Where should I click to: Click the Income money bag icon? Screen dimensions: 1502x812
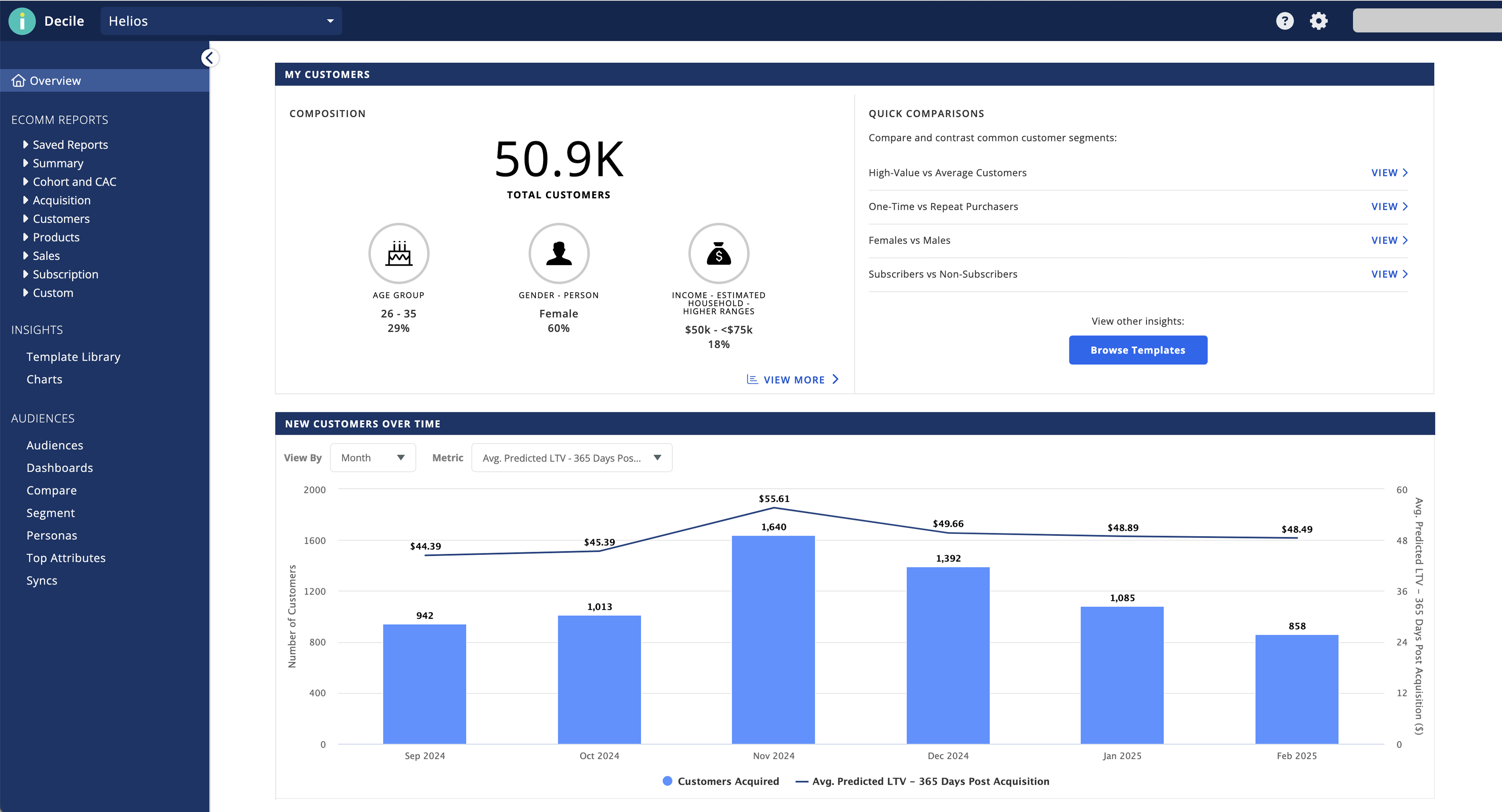pos(719,253)
